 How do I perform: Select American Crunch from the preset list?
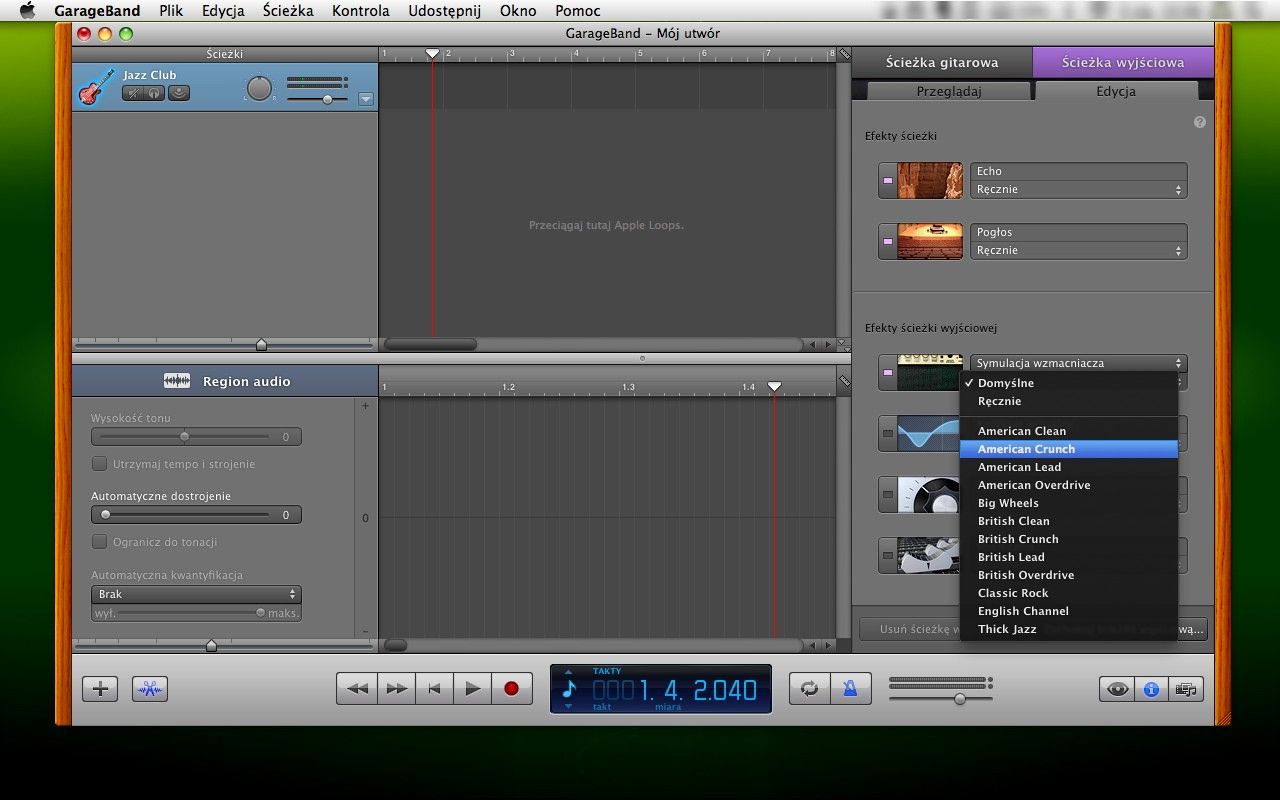[1026, 449]
